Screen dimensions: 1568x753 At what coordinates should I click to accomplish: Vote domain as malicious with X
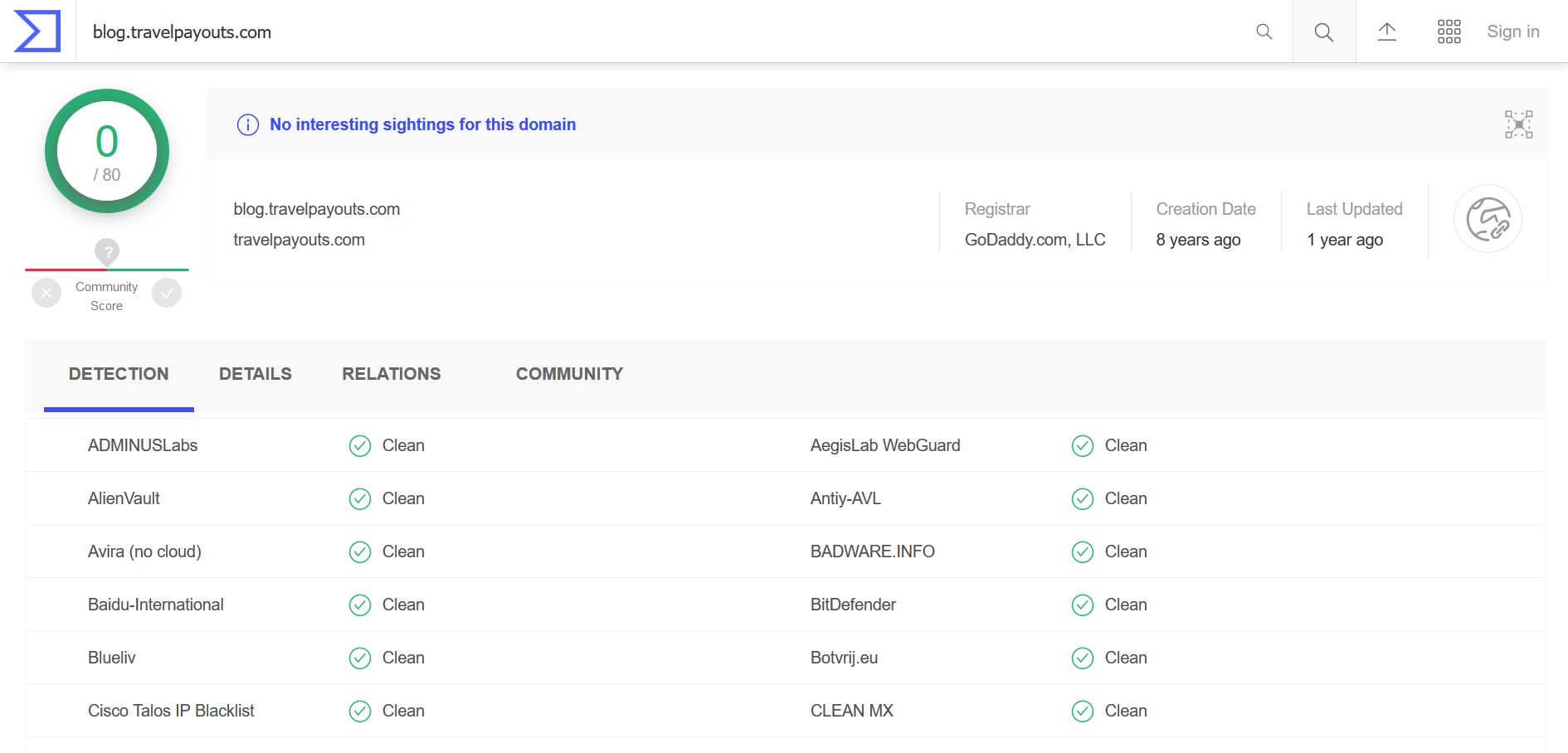point(46,293)
